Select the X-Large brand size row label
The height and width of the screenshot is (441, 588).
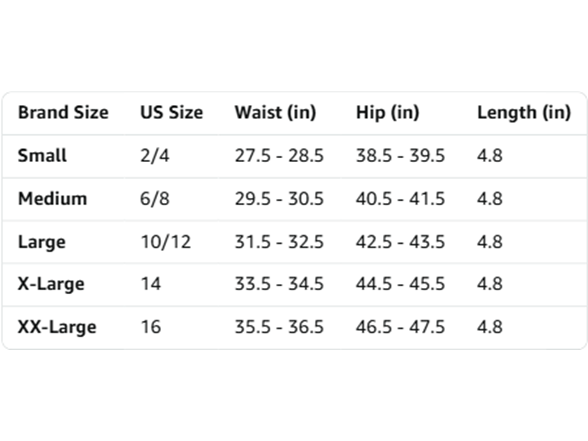51,284
